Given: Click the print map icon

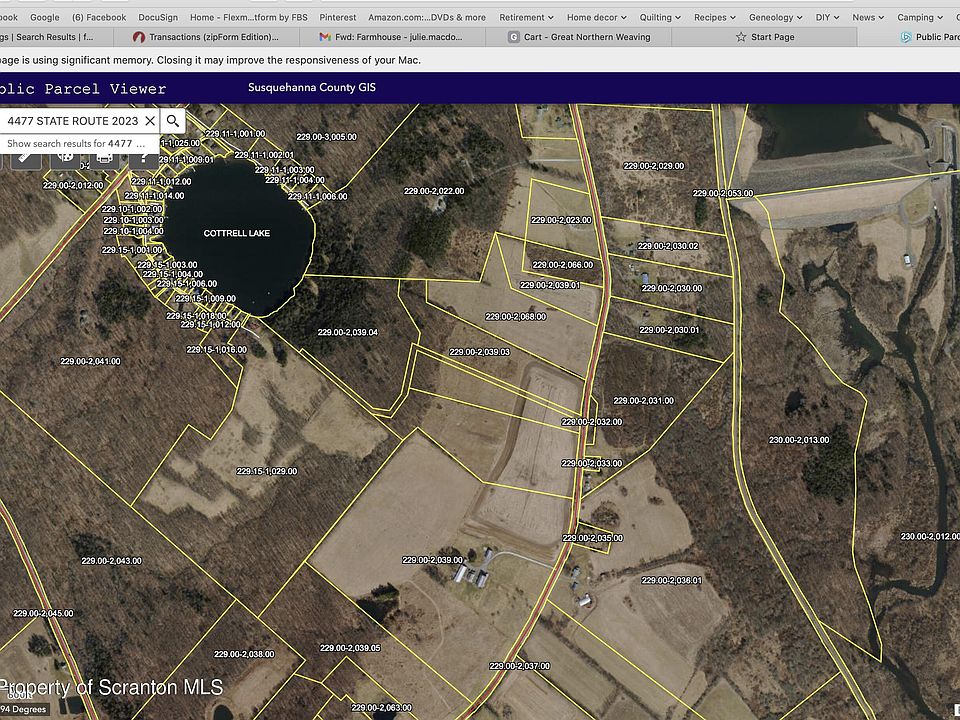Looking at the screenshot, I should click(x=105, y=157).
